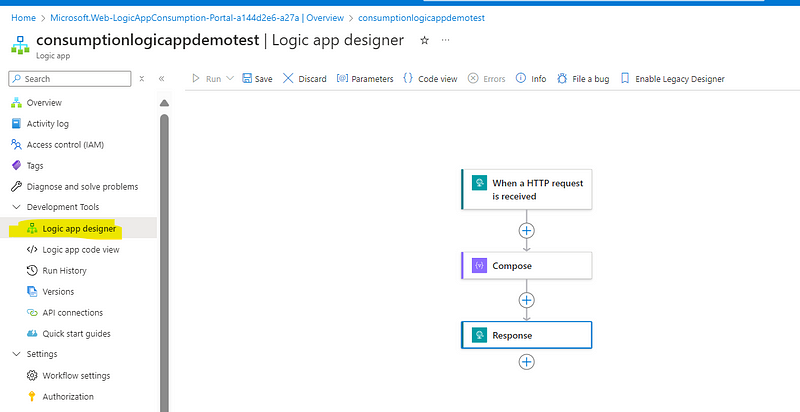Add step between trigger and Compose
Image resolution: width=800 pixels, height=412 pixels.
(527, 230)
